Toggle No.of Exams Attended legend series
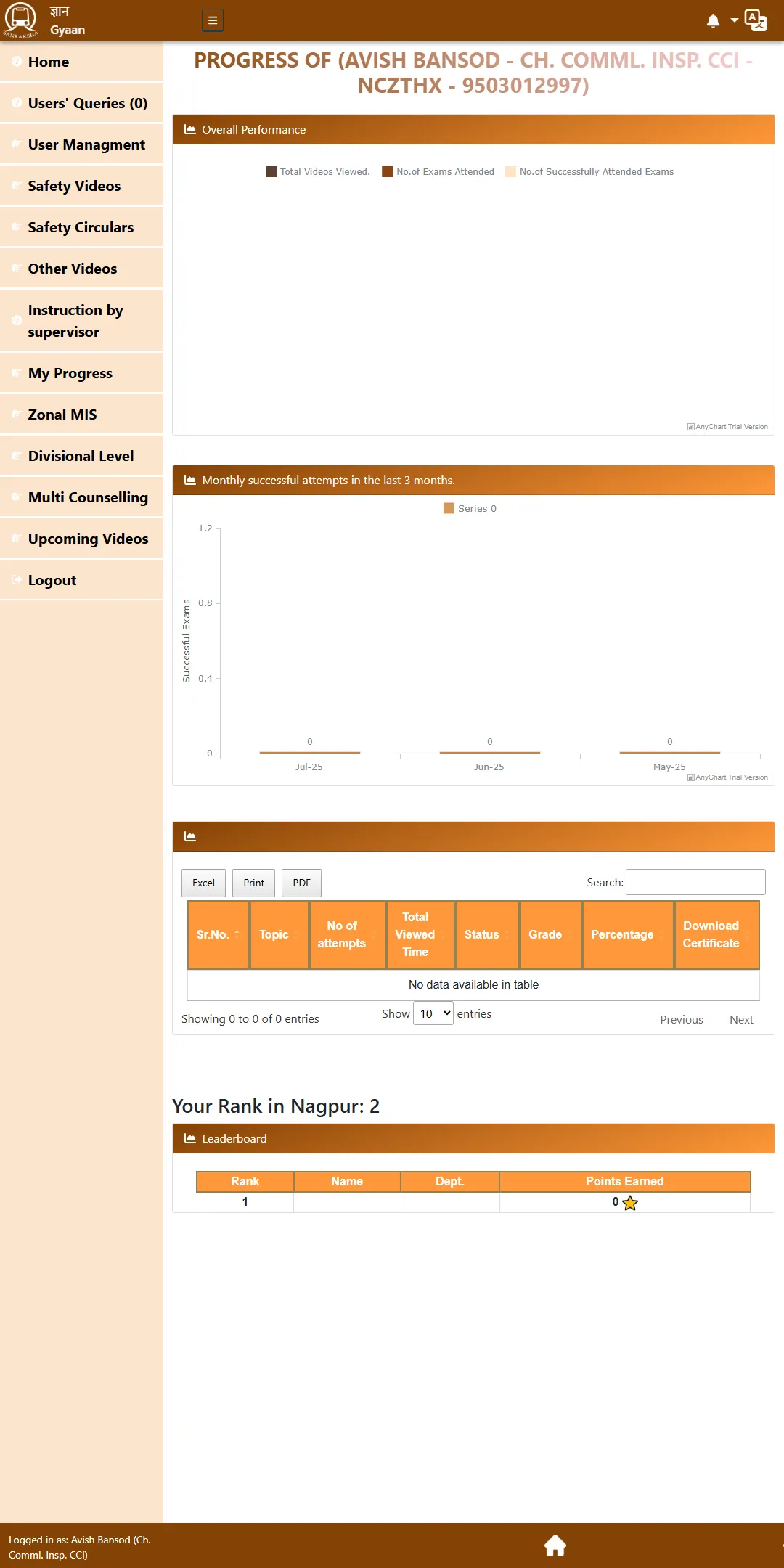784x1568 pixels. coord(438,172)
